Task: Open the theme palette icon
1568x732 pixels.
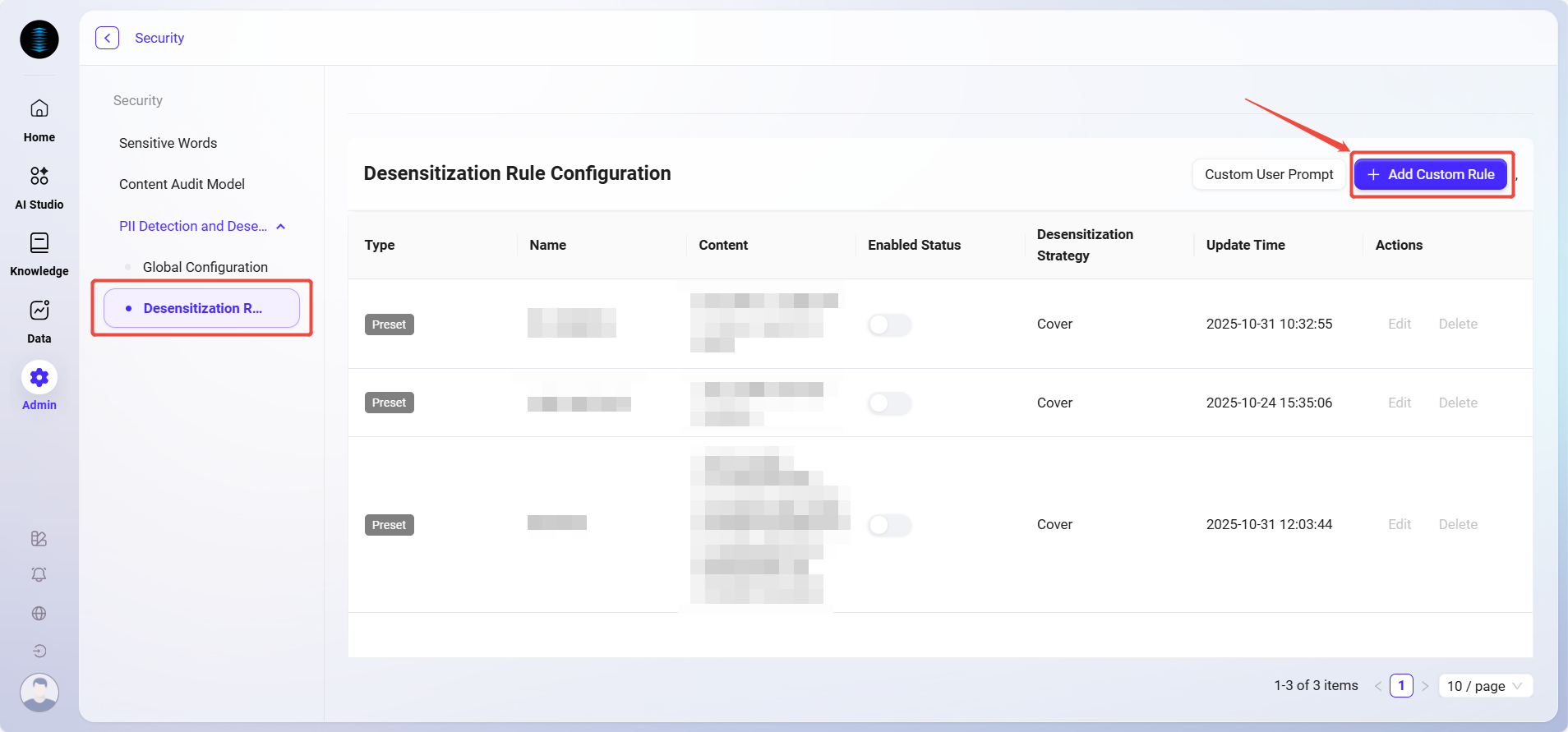Action: [x=39, y=539]
